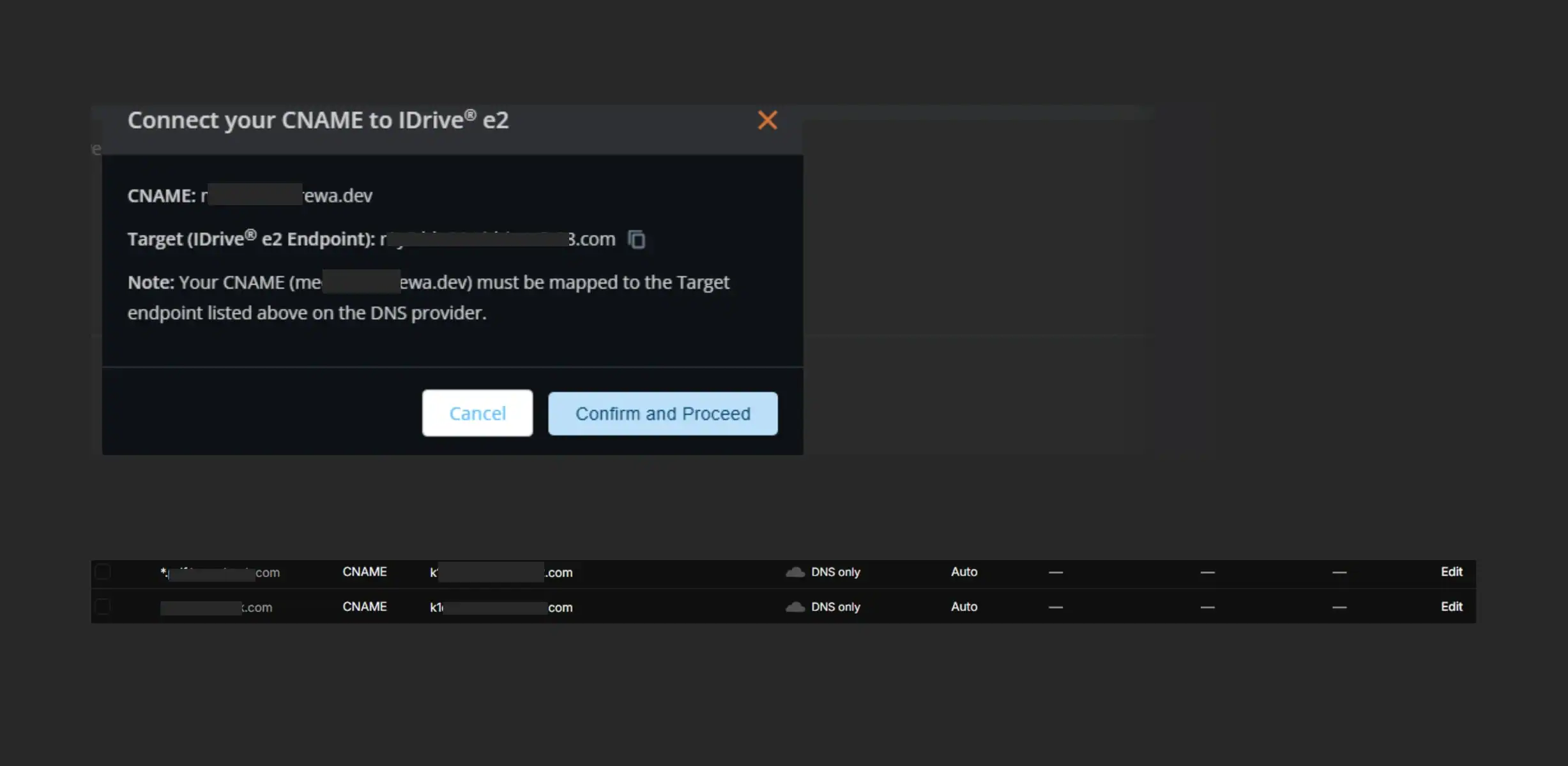Viewport: 1568px width, 766px height.
Task: Click the DNS only cloud icon in wildcard row
Action: click(x=795, y=572)
